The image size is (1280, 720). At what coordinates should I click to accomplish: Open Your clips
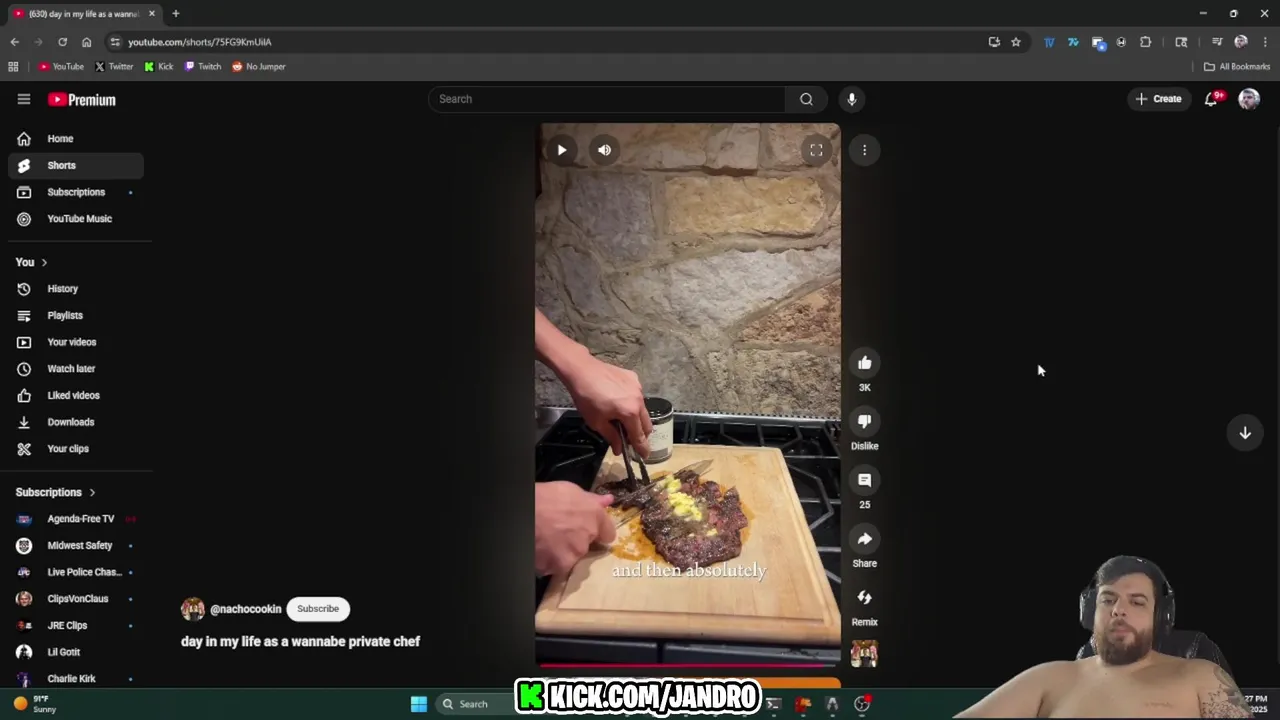76,449
